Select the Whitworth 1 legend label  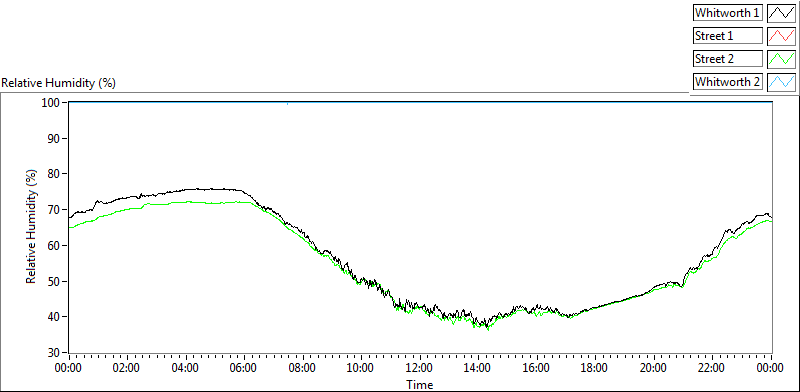pyautogui.click(x=728, y=13)
